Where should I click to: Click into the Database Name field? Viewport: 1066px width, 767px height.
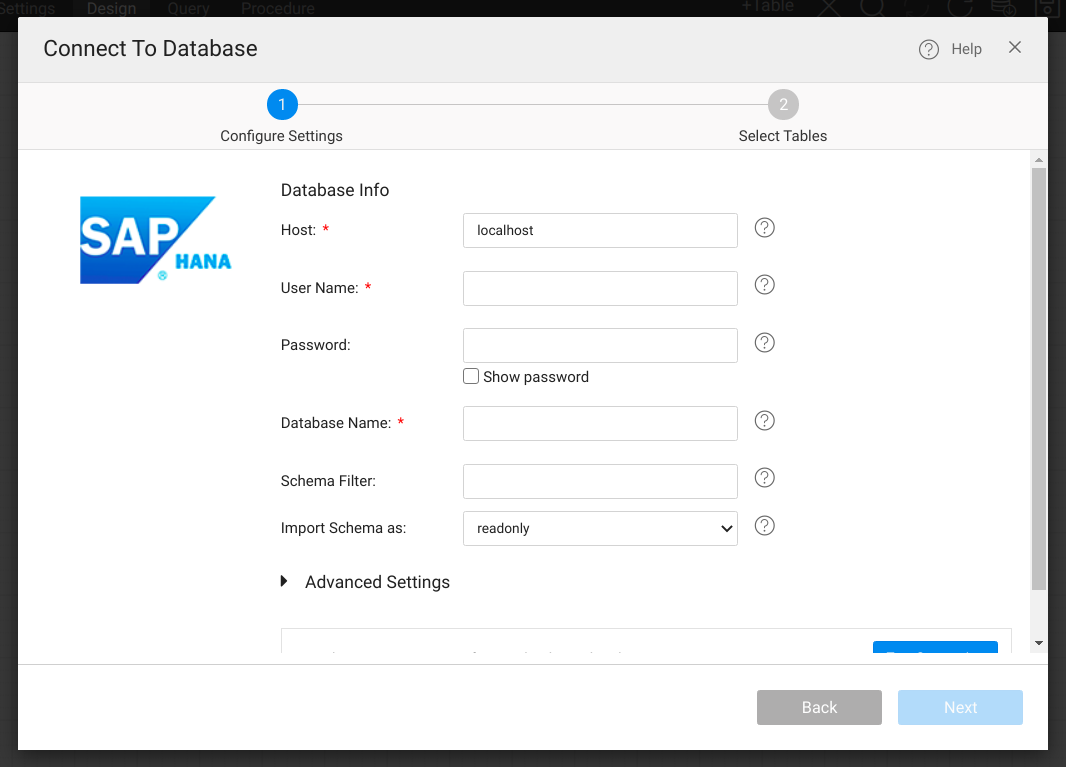600,423
